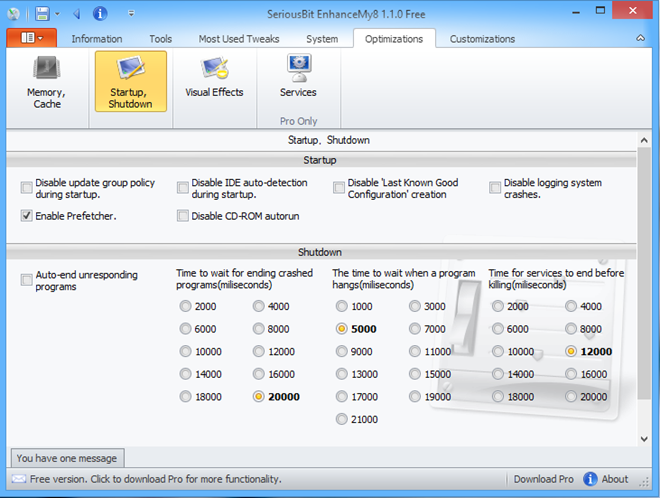
Task: Click the vertical scrollbar thumb
Action: [x=644, y=273]
